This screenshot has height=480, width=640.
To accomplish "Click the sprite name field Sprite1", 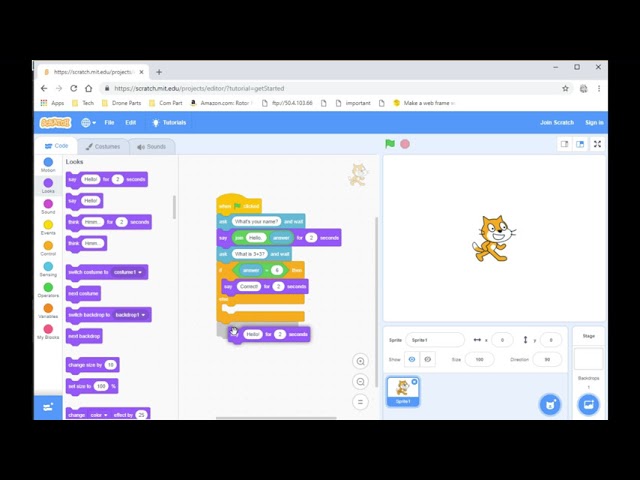I will tap(435, 340).
